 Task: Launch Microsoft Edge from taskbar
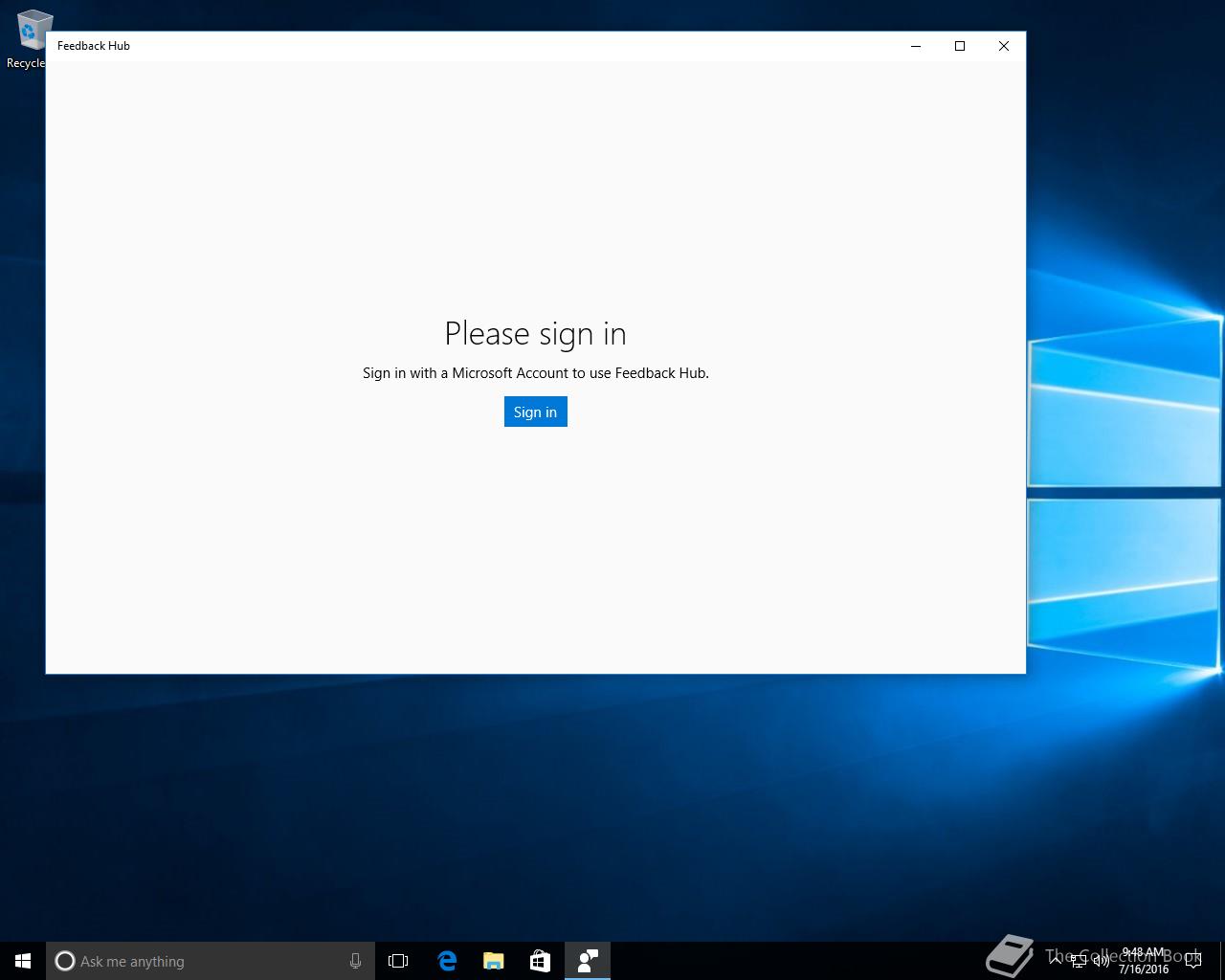coord(446,961)
